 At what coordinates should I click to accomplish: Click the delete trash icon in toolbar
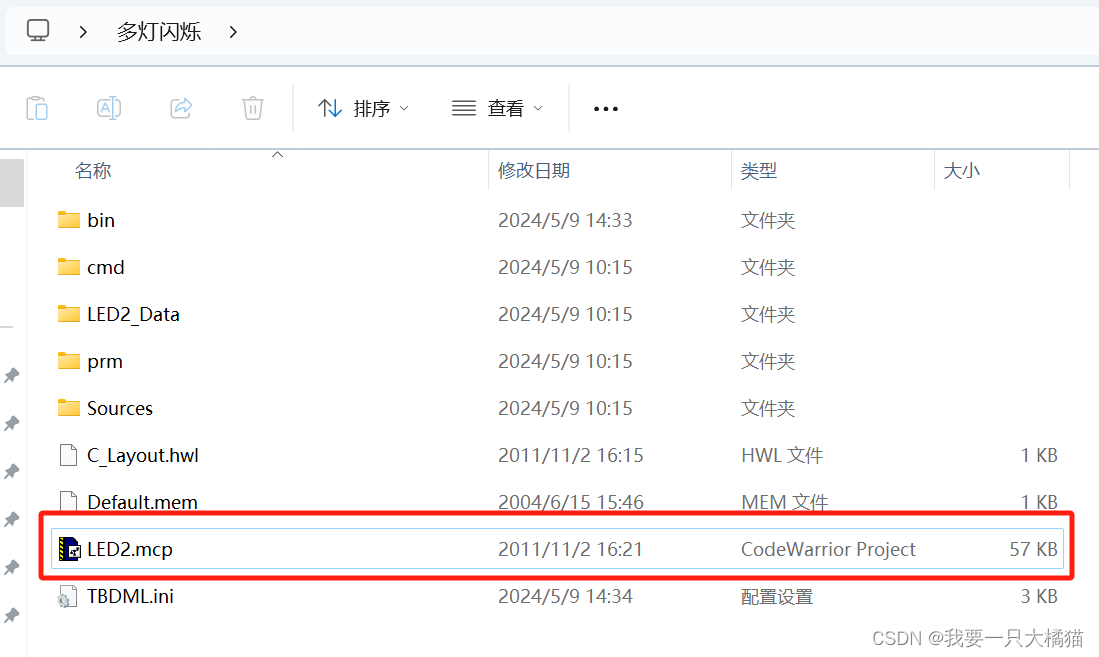(x=252, y=108)
